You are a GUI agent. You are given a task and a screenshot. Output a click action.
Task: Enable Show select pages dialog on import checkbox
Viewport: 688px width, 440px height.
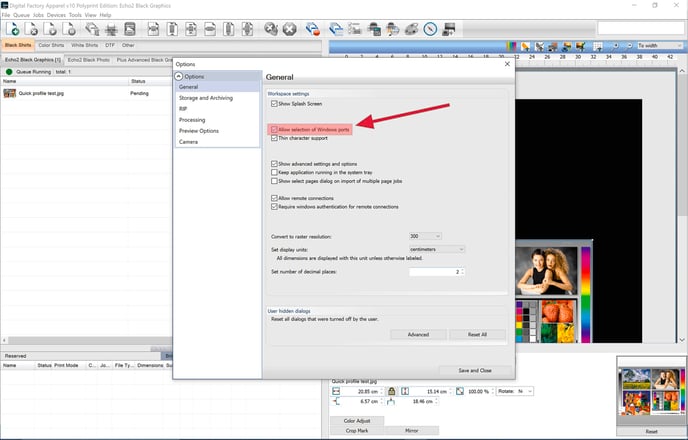[274, 181]
